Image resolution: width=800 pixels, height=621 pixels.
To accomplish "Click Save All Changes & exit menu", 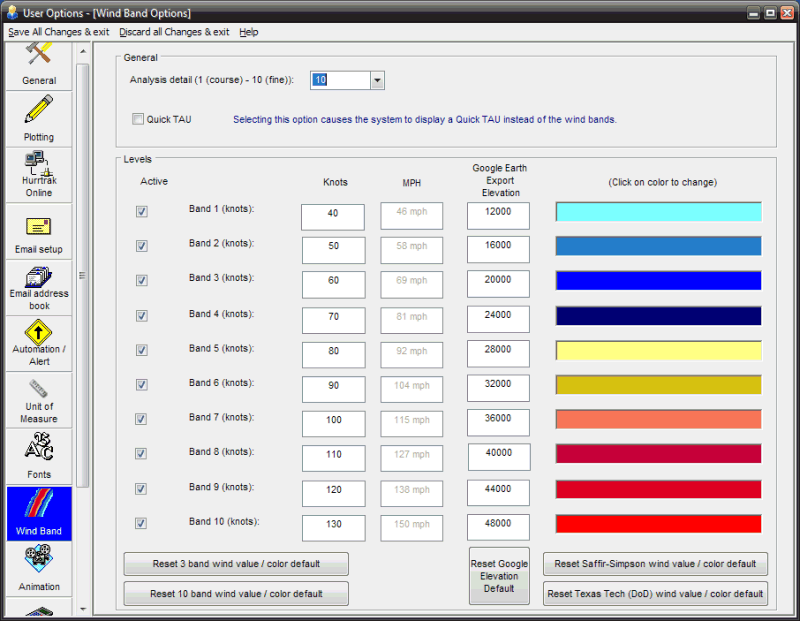I will pos(58,32).
